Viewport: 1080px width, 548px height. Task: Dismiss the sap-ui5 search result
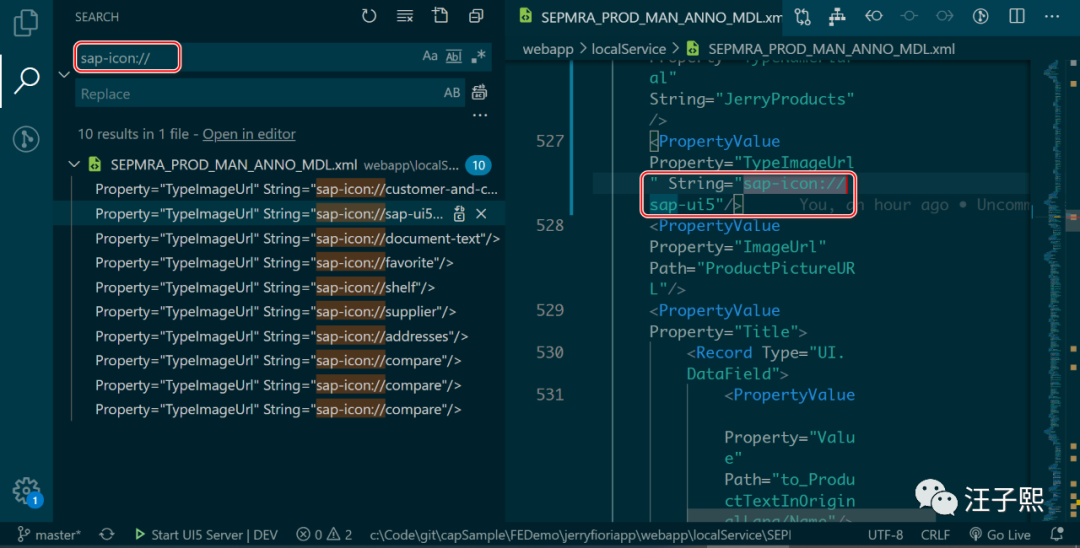coord(481,213)
